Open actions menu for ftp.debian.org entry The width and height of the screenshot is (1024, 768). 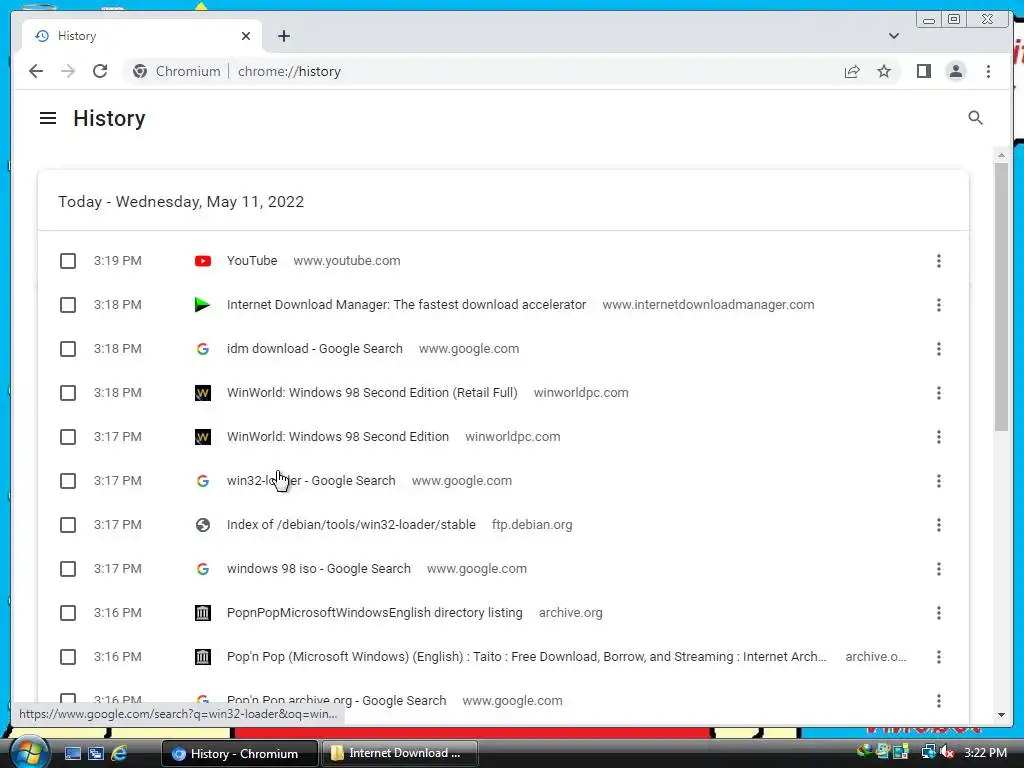point(938,525)
